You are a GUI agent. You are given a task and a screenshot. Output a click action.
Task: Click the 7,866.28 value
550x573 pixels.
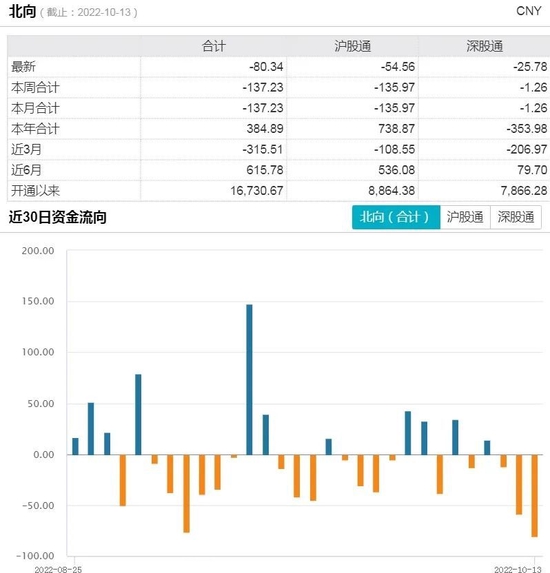524,191
